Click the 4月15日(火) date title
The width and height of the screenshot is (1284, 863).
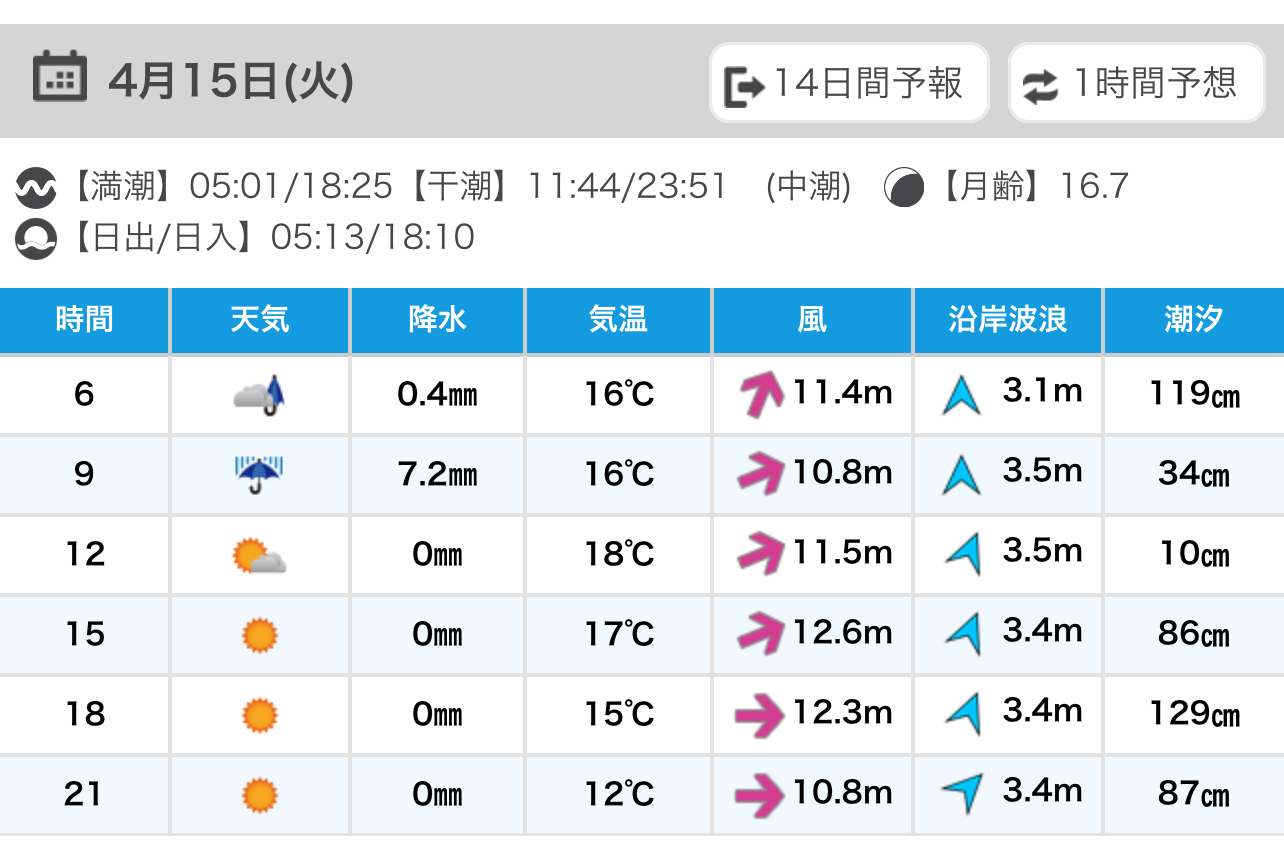(x=231, y=81)
